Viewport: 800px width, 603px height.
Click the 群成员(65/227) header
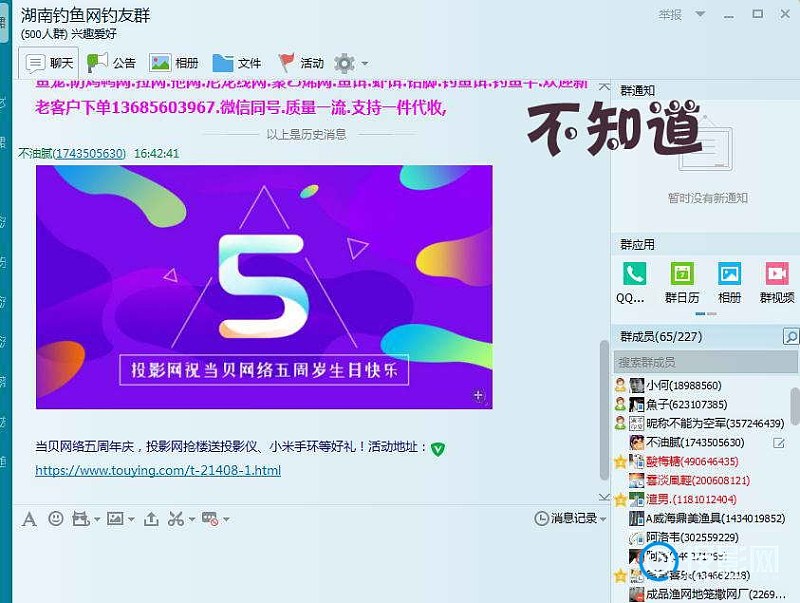[x=661, y=337]
